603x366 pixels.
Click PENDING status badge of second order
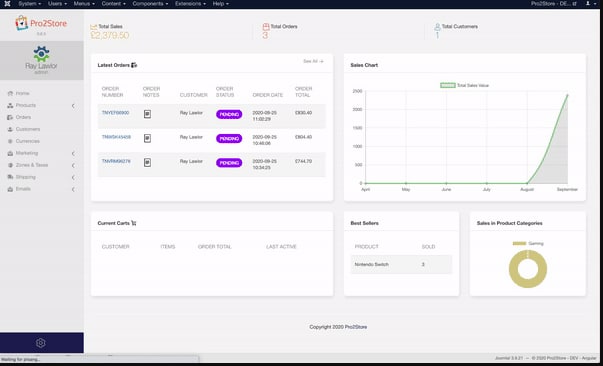229,138
